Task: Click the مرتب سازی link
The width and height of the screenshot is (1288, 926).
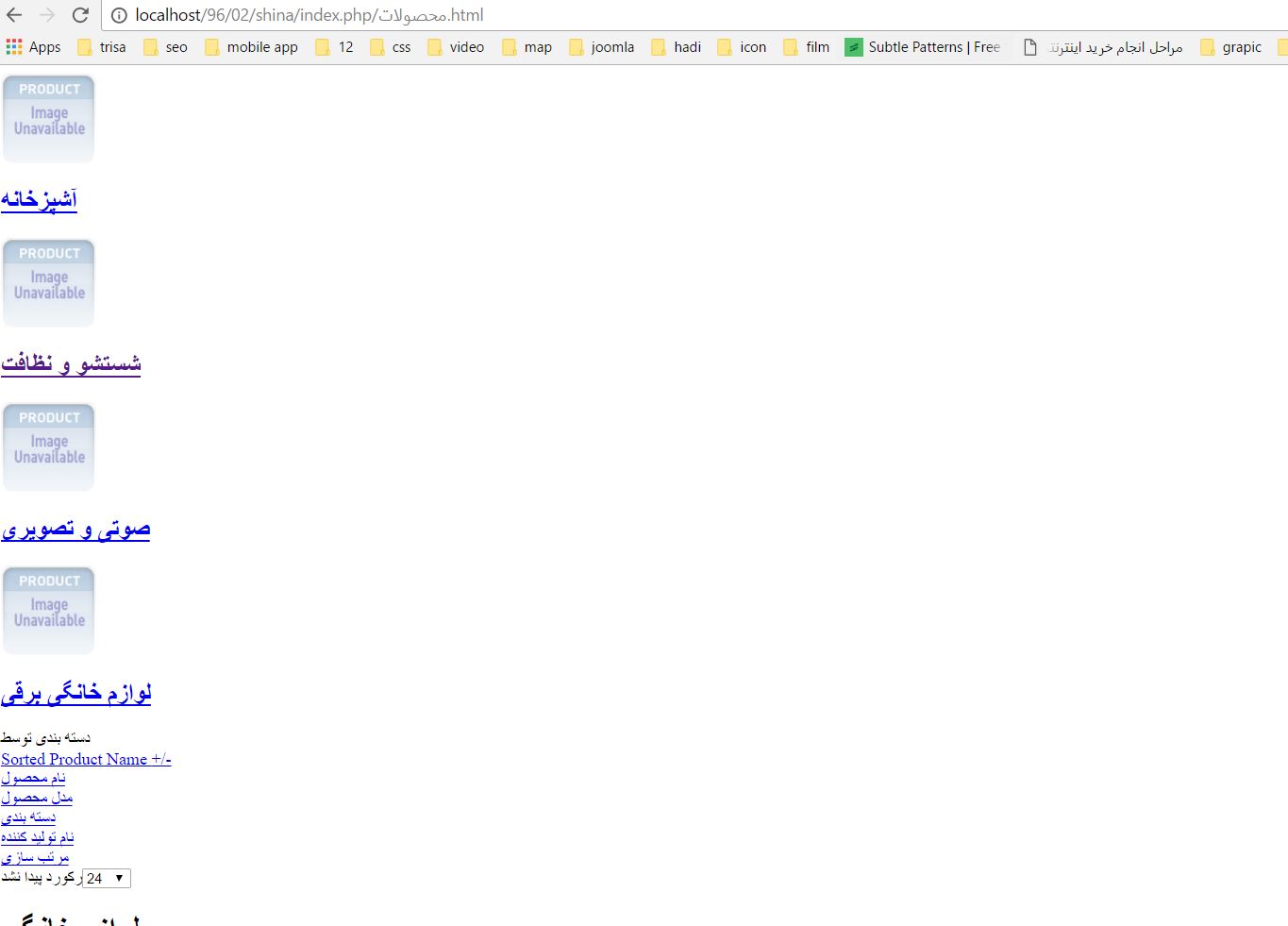Action: pos(35,857)
